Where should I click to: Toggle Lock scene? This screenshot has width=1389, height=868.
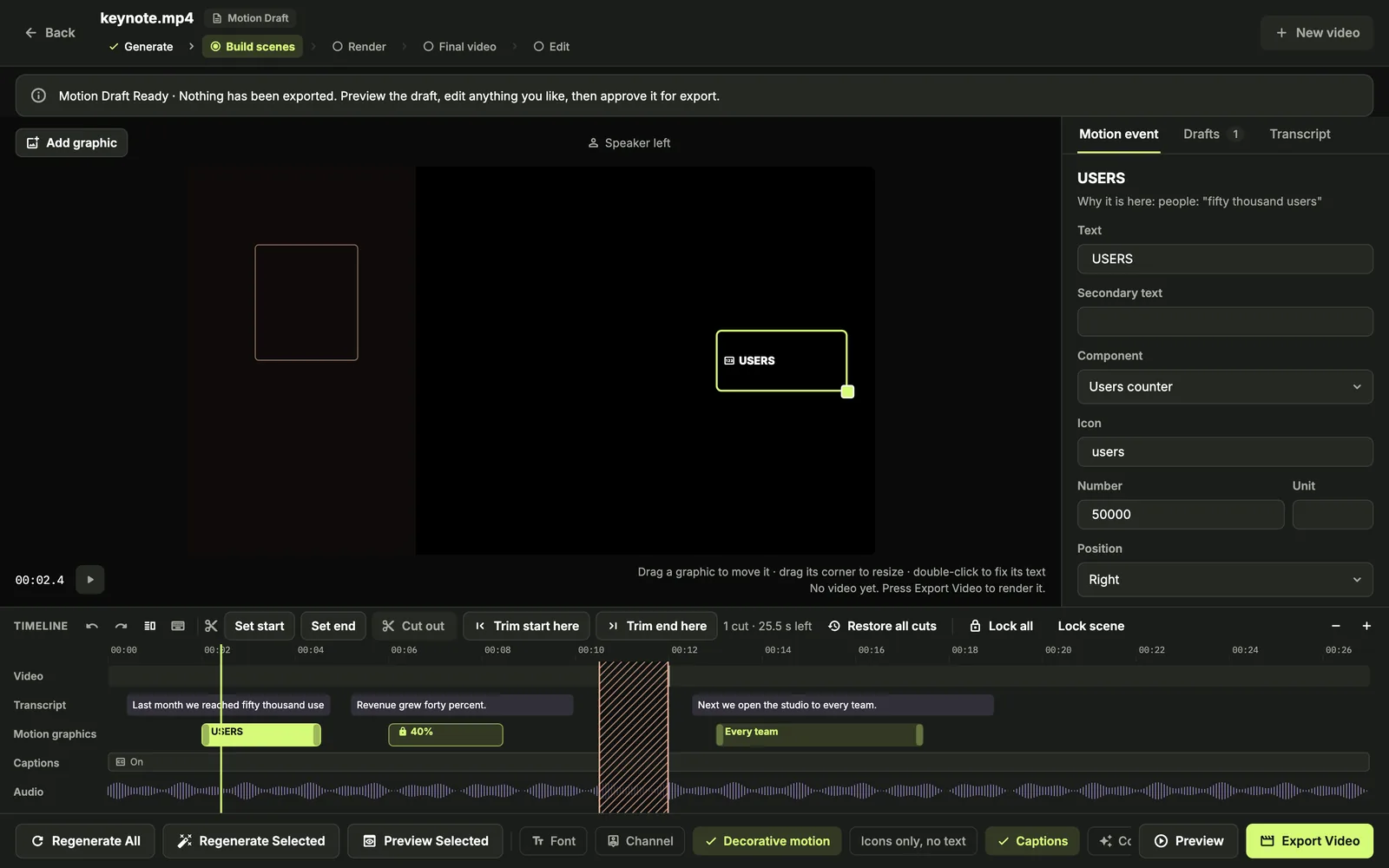click(x=1090, y=626)
